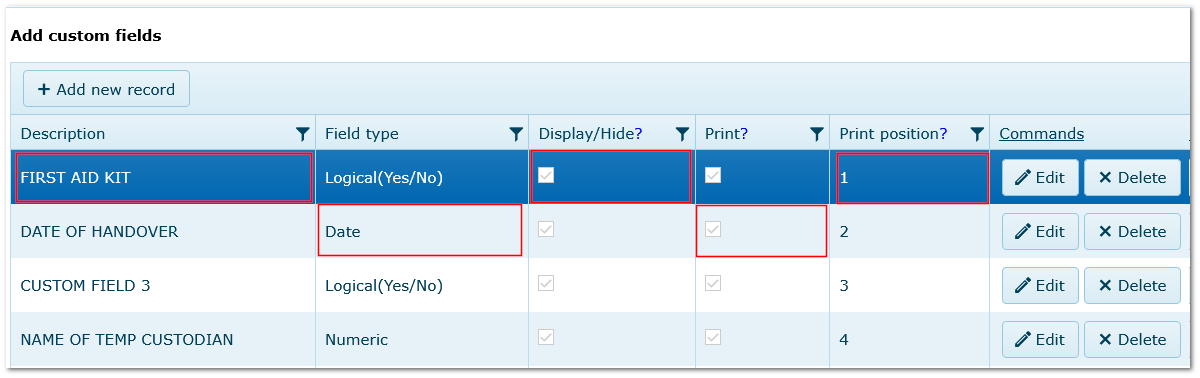The width and height of the screenshot is (1200, 378).
Task: Sort by the Description column header
Action: point(62,134)
